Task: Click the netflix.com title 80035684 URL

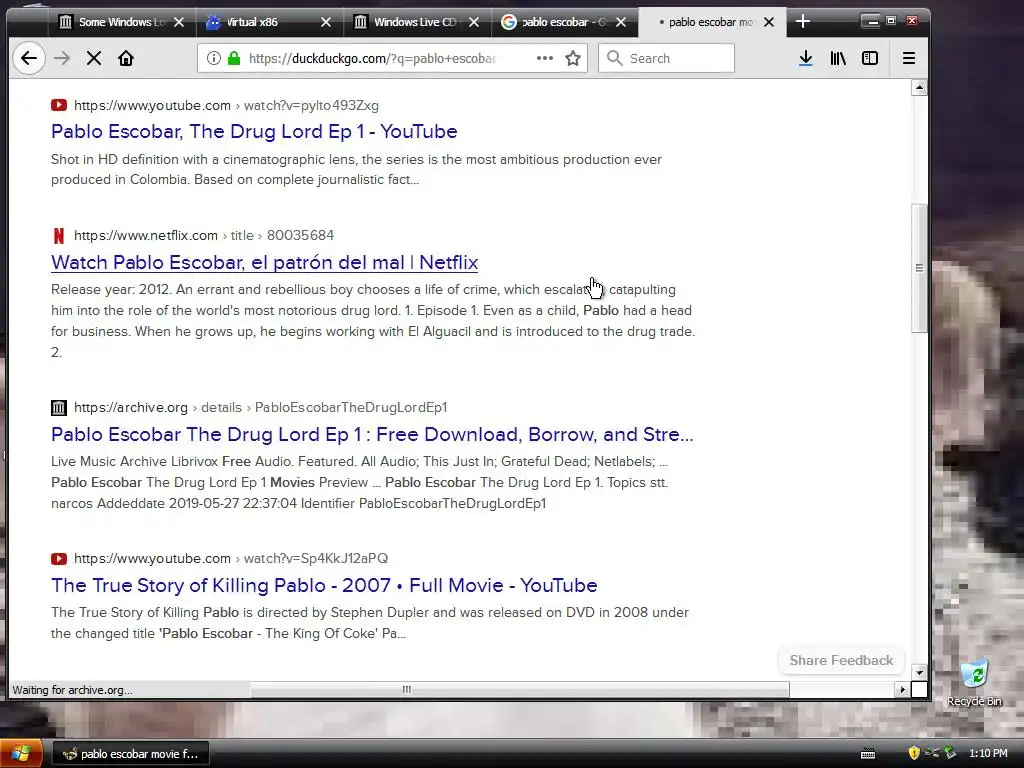Action: (204, 235)
